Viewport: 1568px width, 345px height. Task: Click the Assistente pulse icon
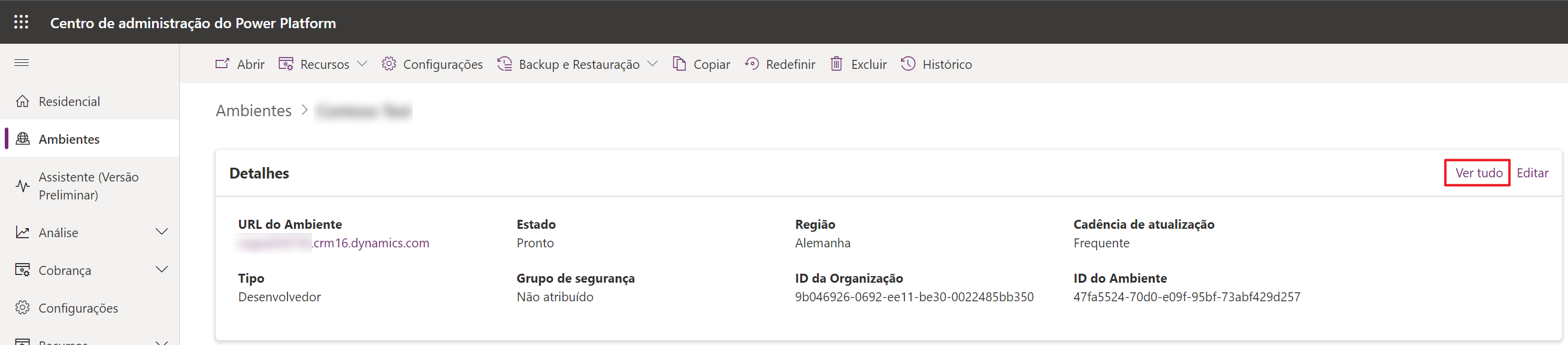pyautogui.click(x=23, y=186)
